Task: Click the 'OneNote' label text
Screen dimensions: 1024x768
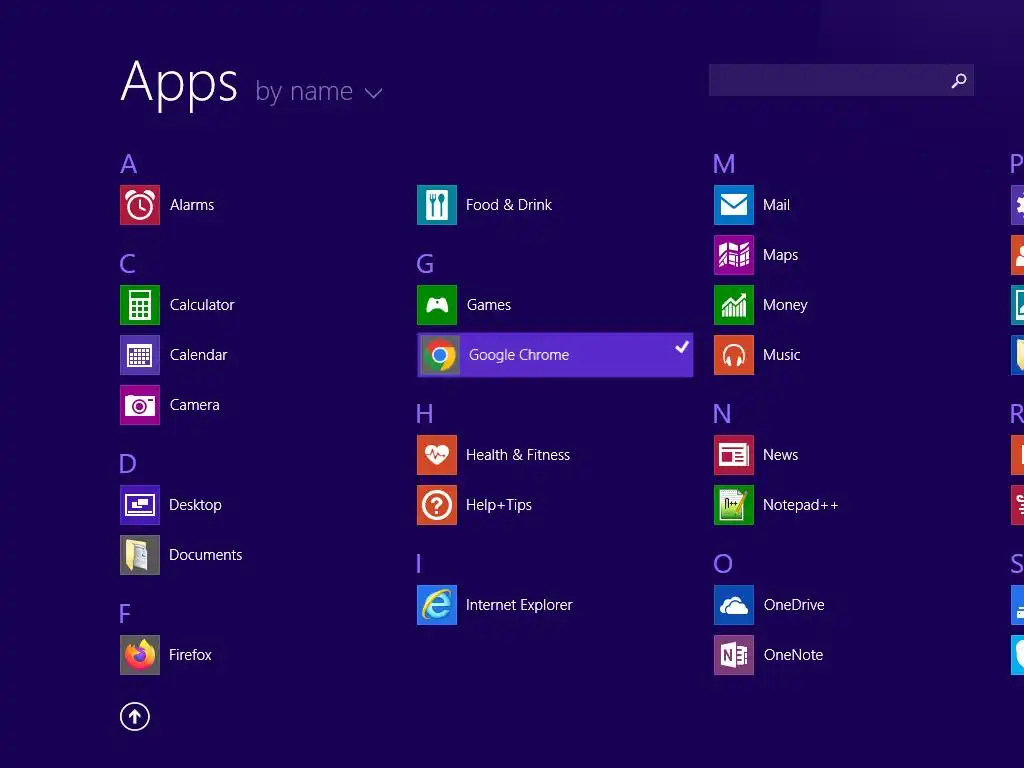Action: coord(793,655)
